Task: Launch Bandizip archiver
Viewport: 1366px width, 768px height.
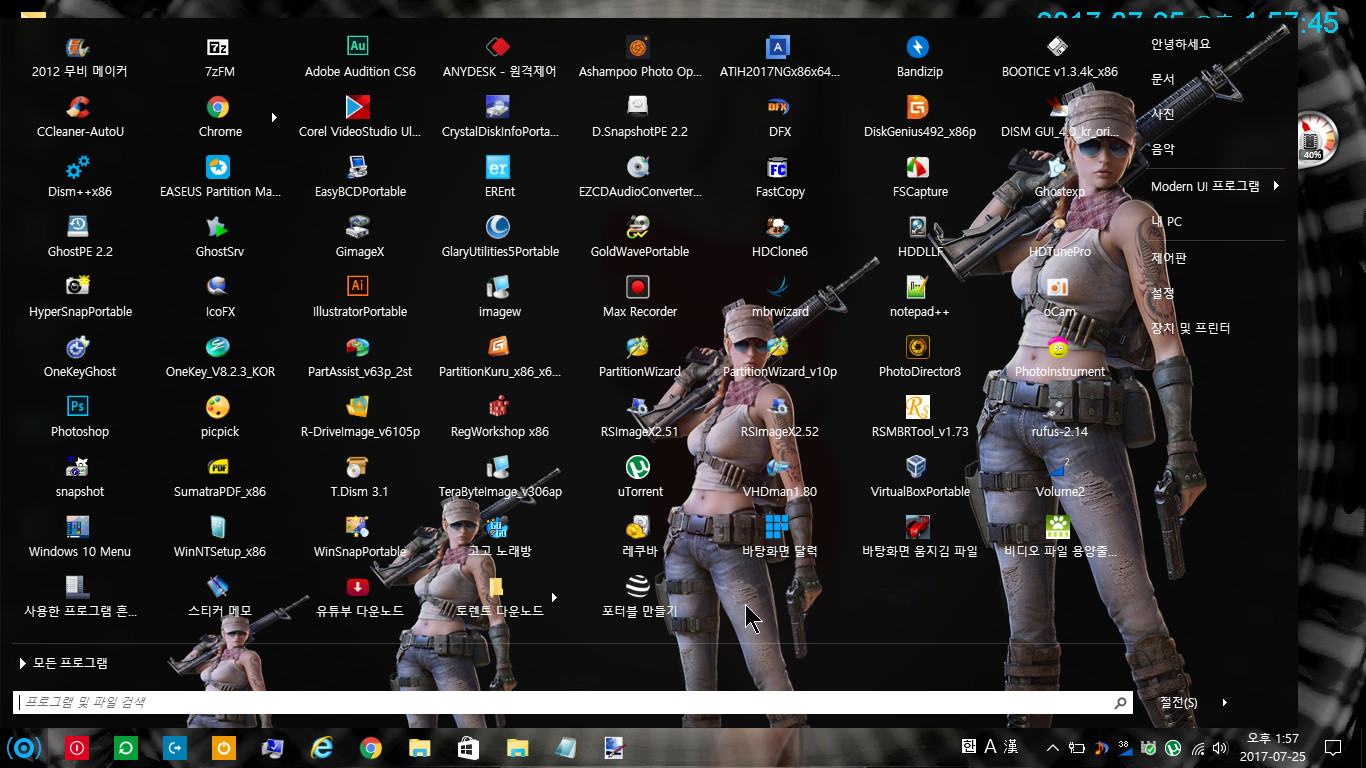Action: (919, 58)
